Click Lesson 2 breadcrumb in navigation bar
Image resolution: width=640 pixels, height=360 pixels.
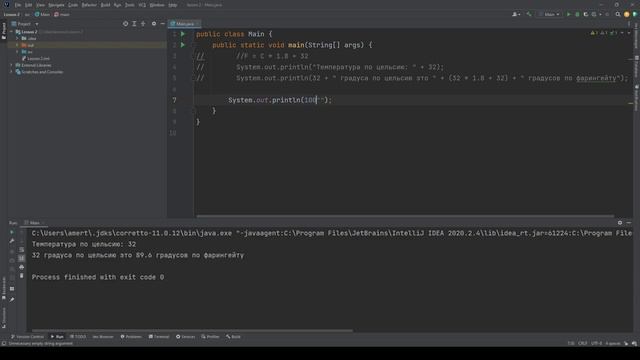point(12,14)
